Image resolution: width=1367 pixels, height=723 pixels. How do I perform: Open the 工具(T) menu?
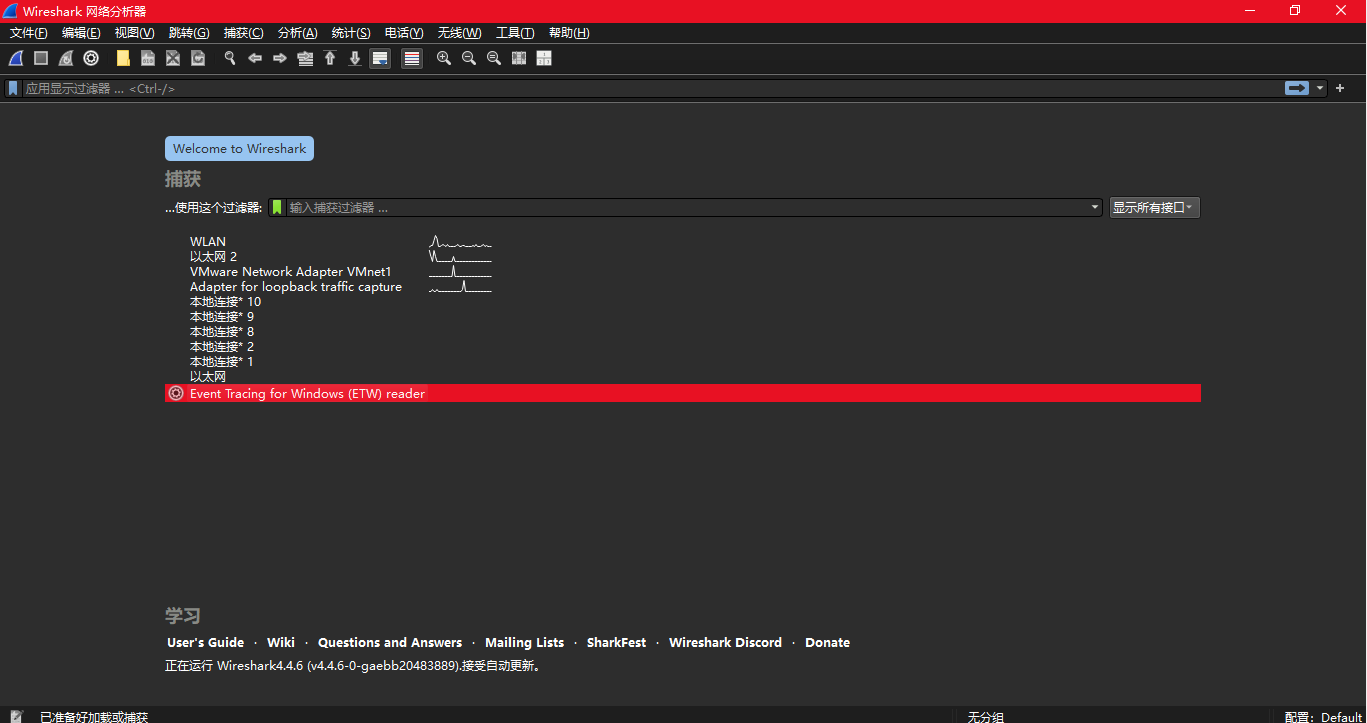pos(515,33)
